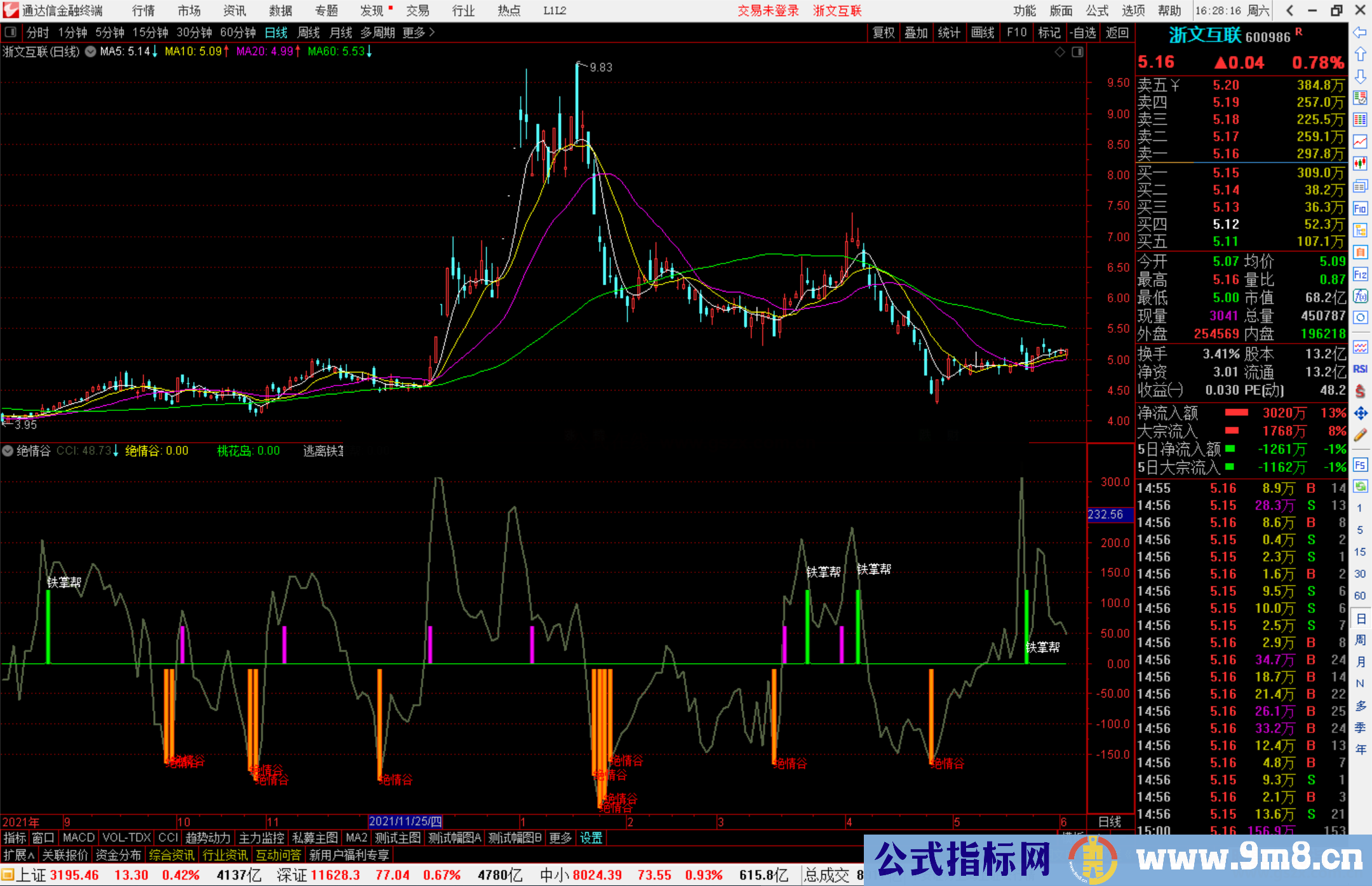The width and height of the screenshot is (1372, 886).
Task: Open the orange document sidebar icon
Action: point(1360,252)
